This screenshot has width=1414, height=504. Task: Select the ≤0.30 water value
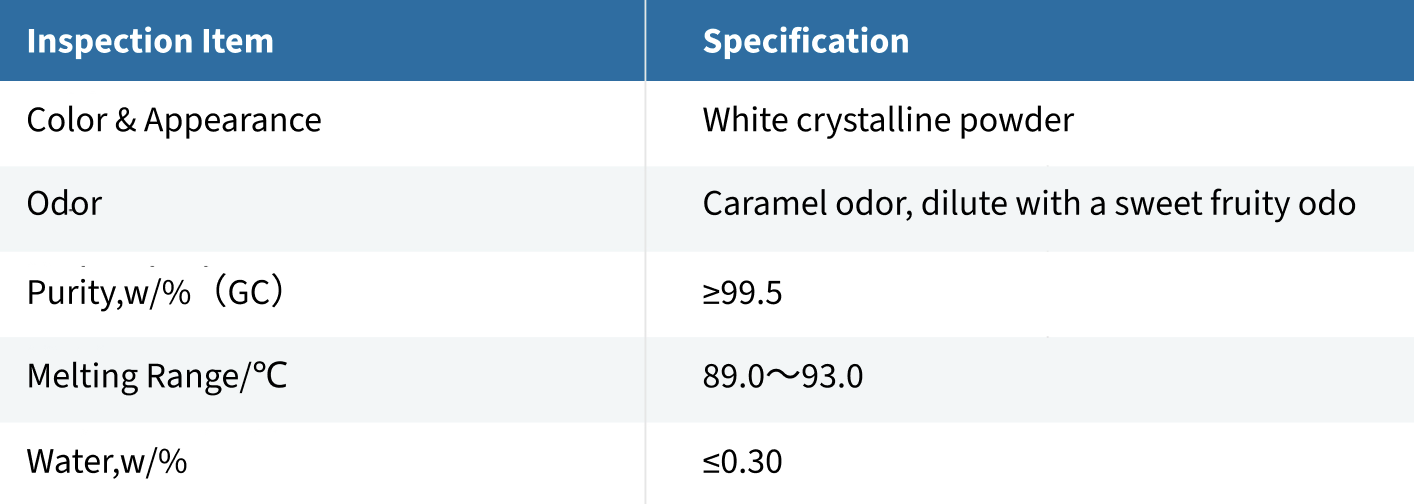click(x=742, y=462)
